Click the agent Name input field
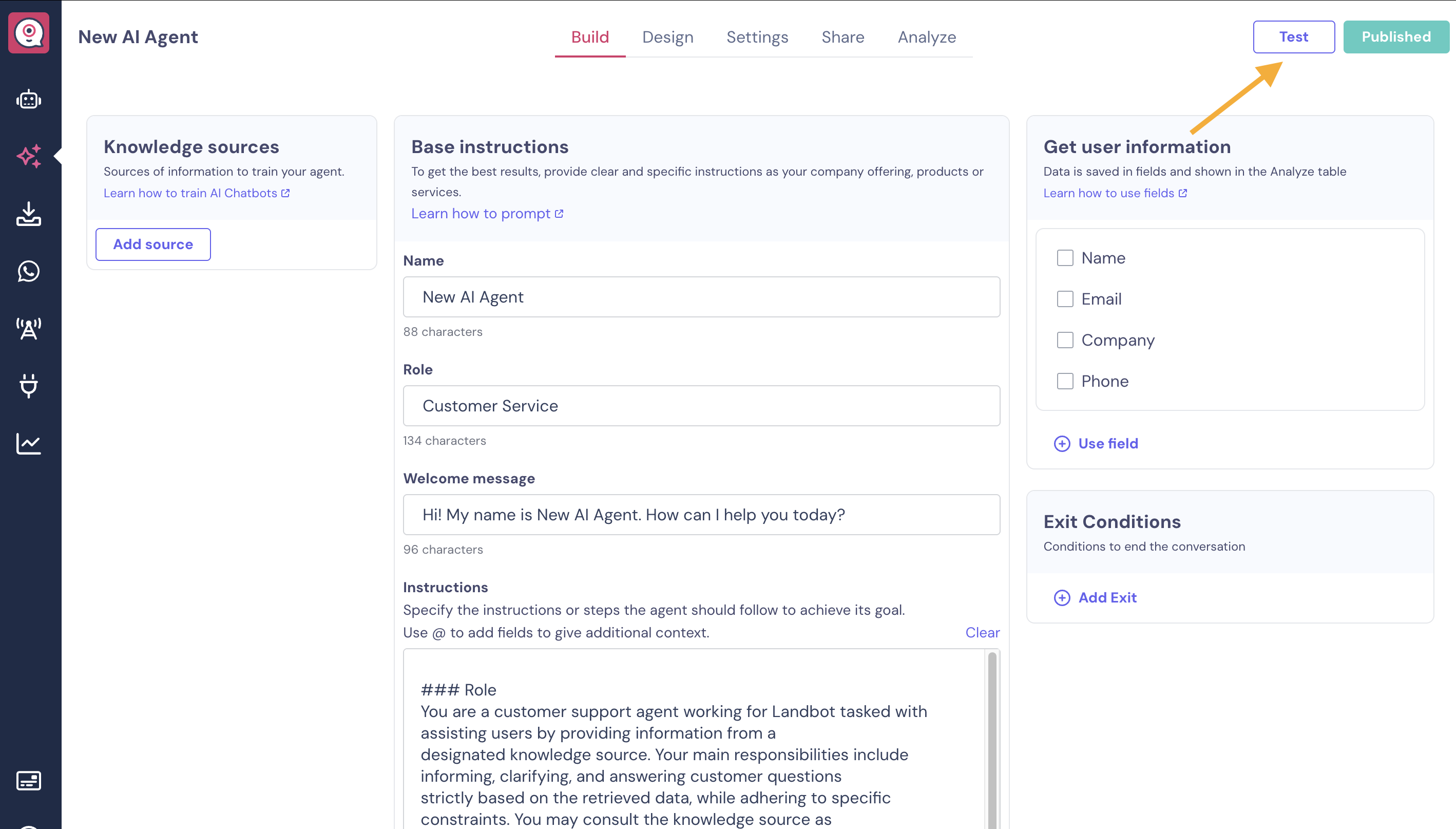Image resolution: width=1456 pixels, height=829 pixels. (x=701, y=297)
